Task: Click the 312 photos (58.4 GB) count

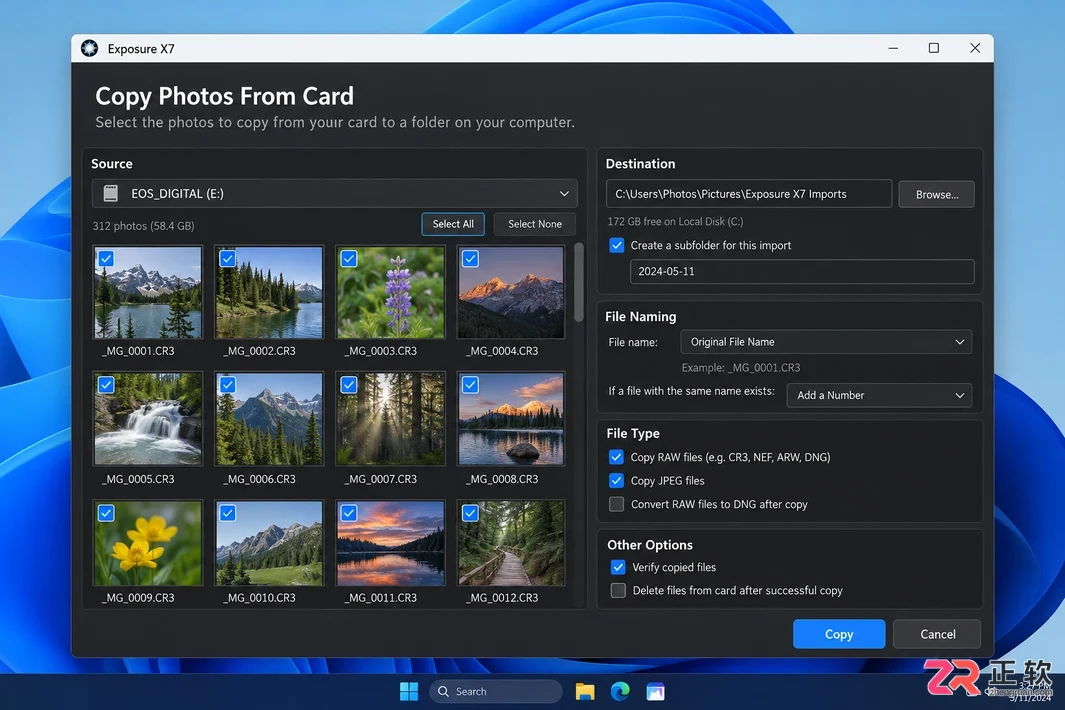Action: coord(143,226)
